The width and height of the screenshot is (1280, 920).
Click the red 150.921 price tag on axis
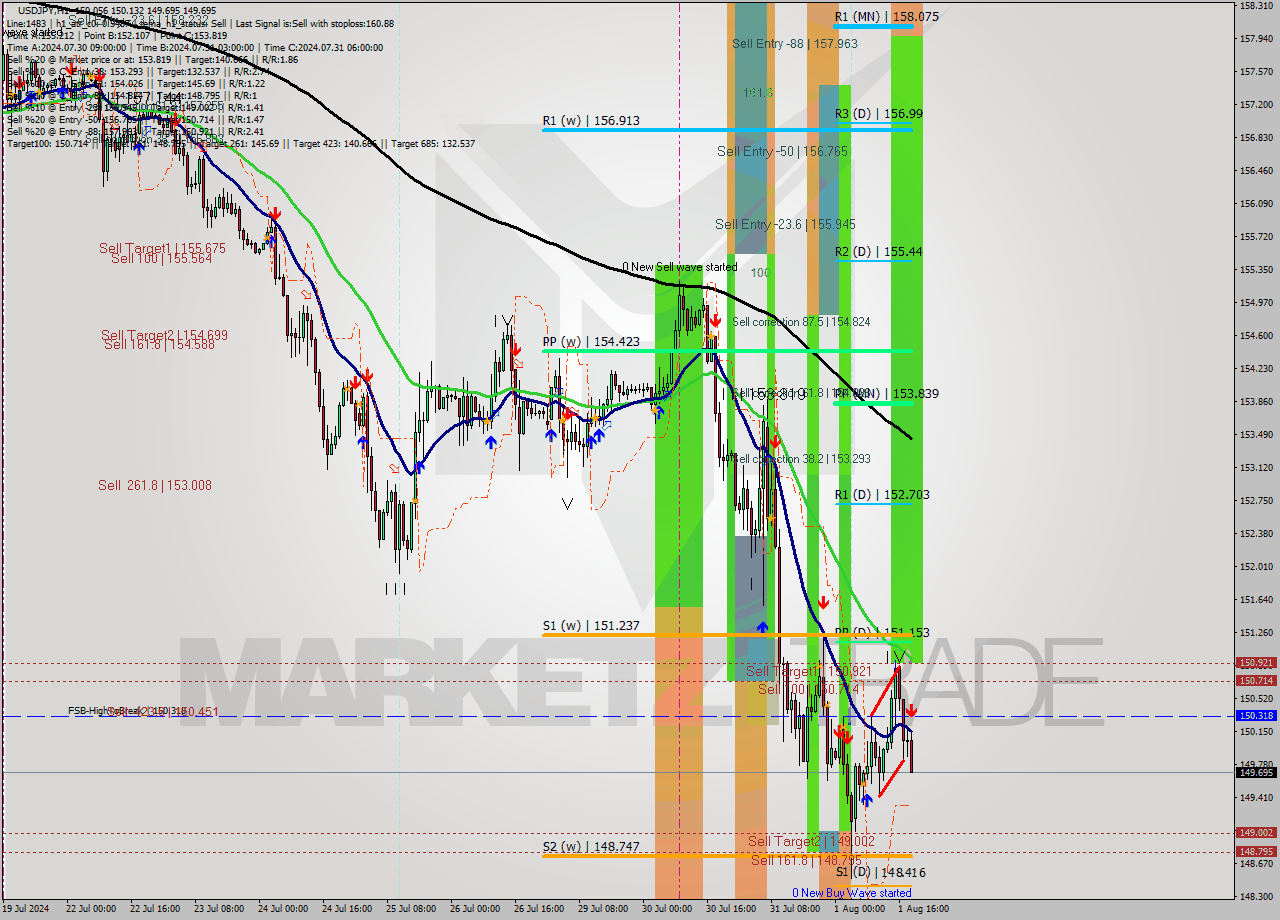[1257, 663]
